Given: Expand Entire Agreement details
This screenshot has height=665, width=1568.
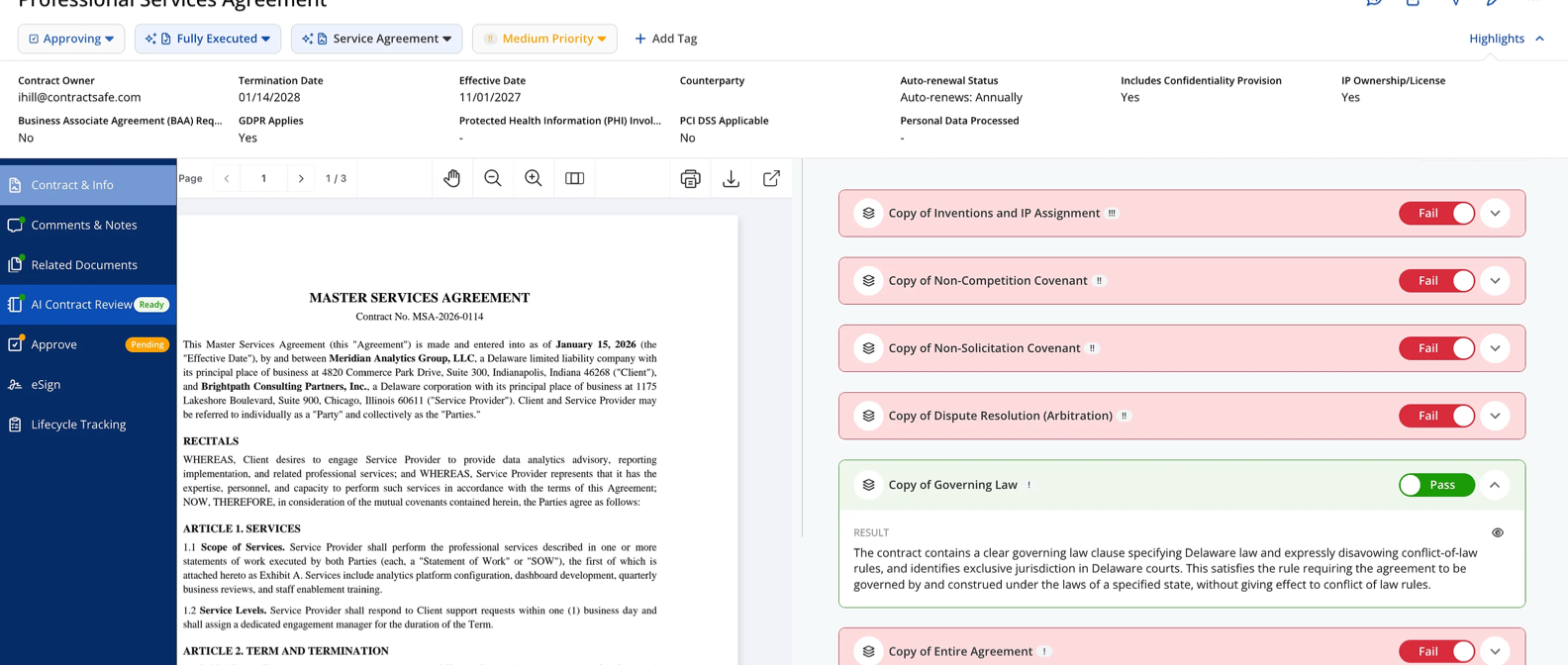Looking at the screenshot, I should pos(1496,651).
